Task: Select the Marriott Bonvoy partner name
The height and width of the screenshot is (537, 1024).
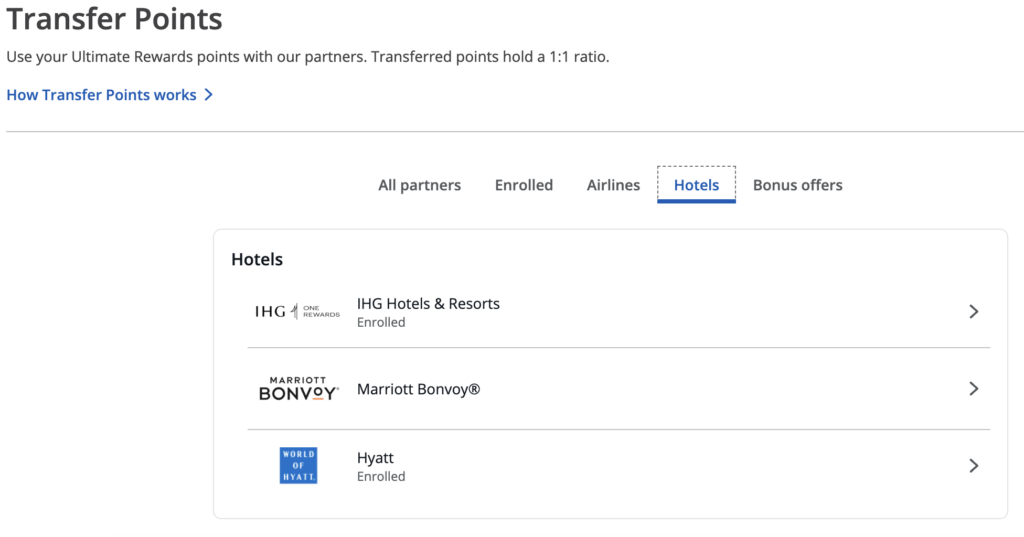Action: (418, 389)
